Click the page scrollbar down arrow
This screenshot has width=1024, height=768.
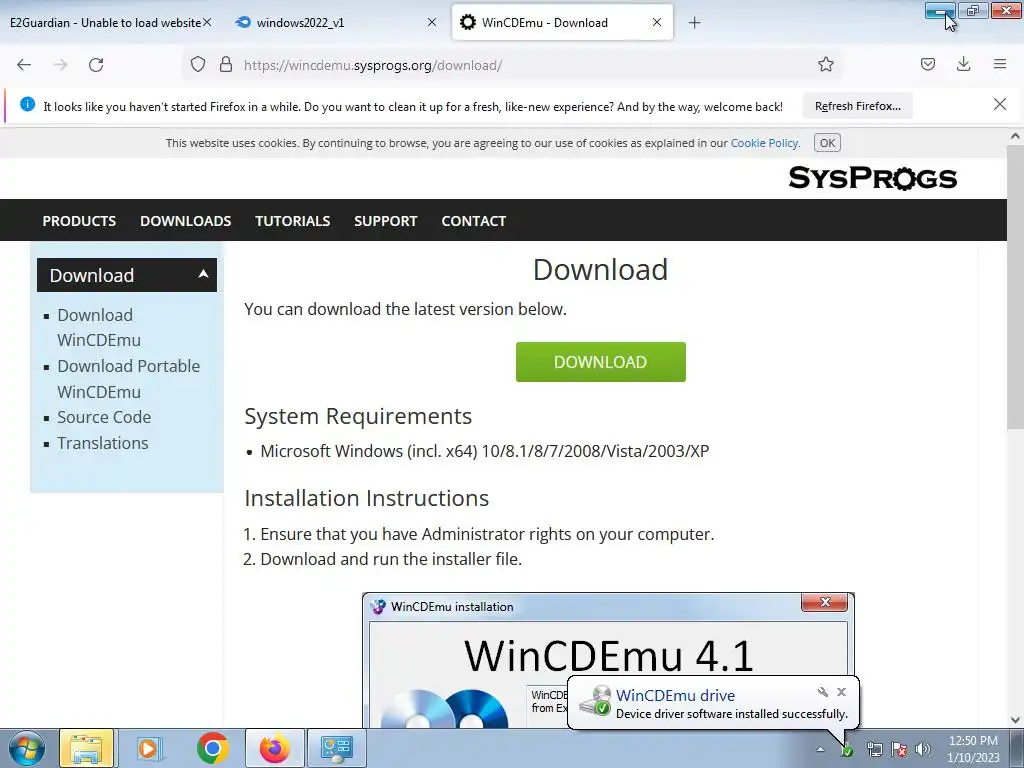click(1015, 720)
